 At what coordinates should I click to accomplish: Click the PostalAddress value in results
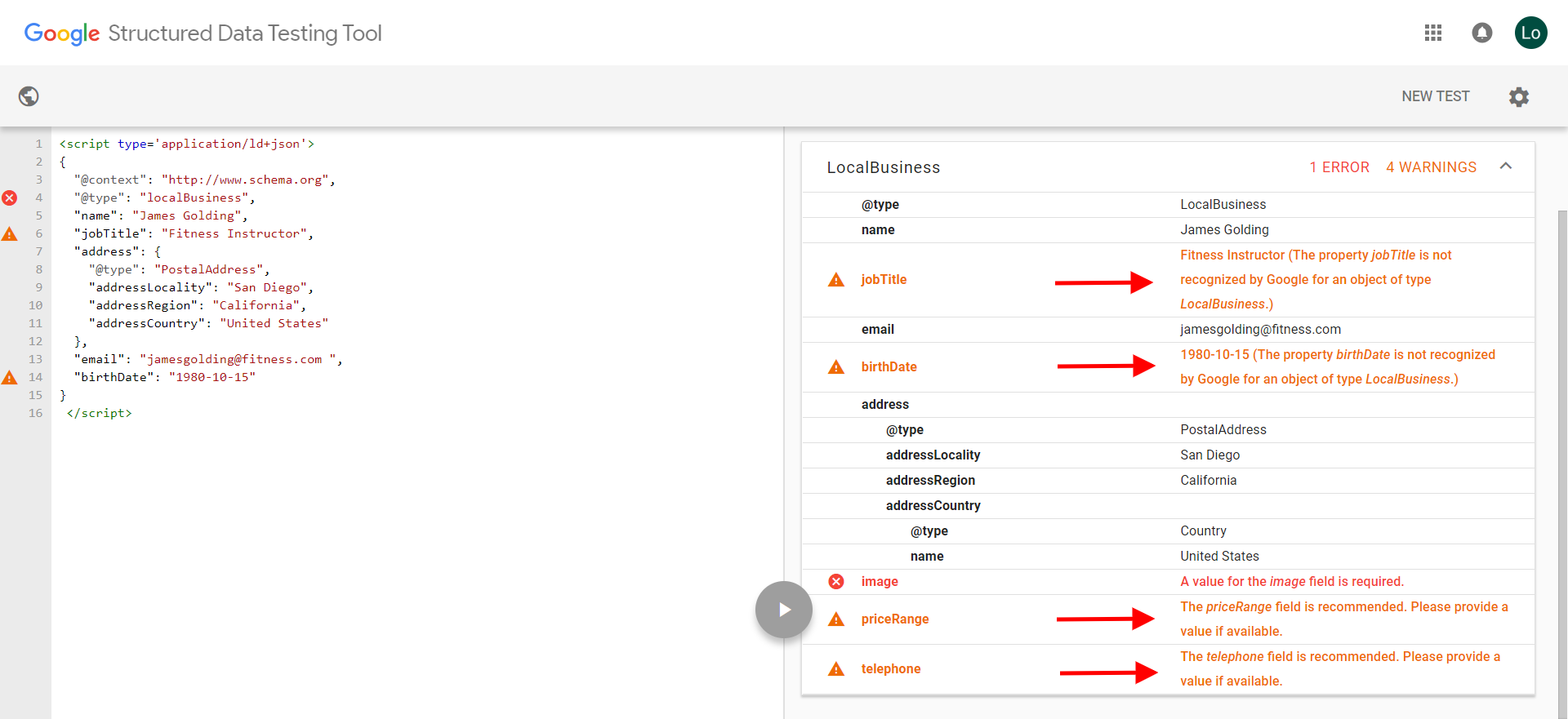click(1223, 429)
